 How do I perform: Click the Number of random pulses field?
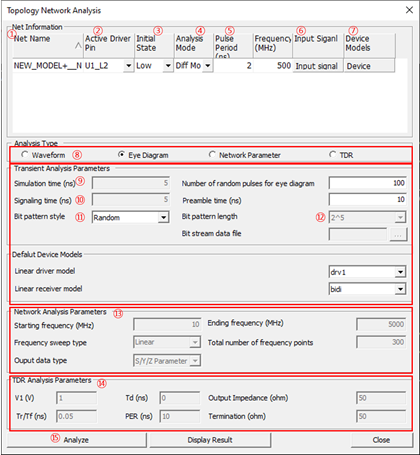click(x=367, y=183)
